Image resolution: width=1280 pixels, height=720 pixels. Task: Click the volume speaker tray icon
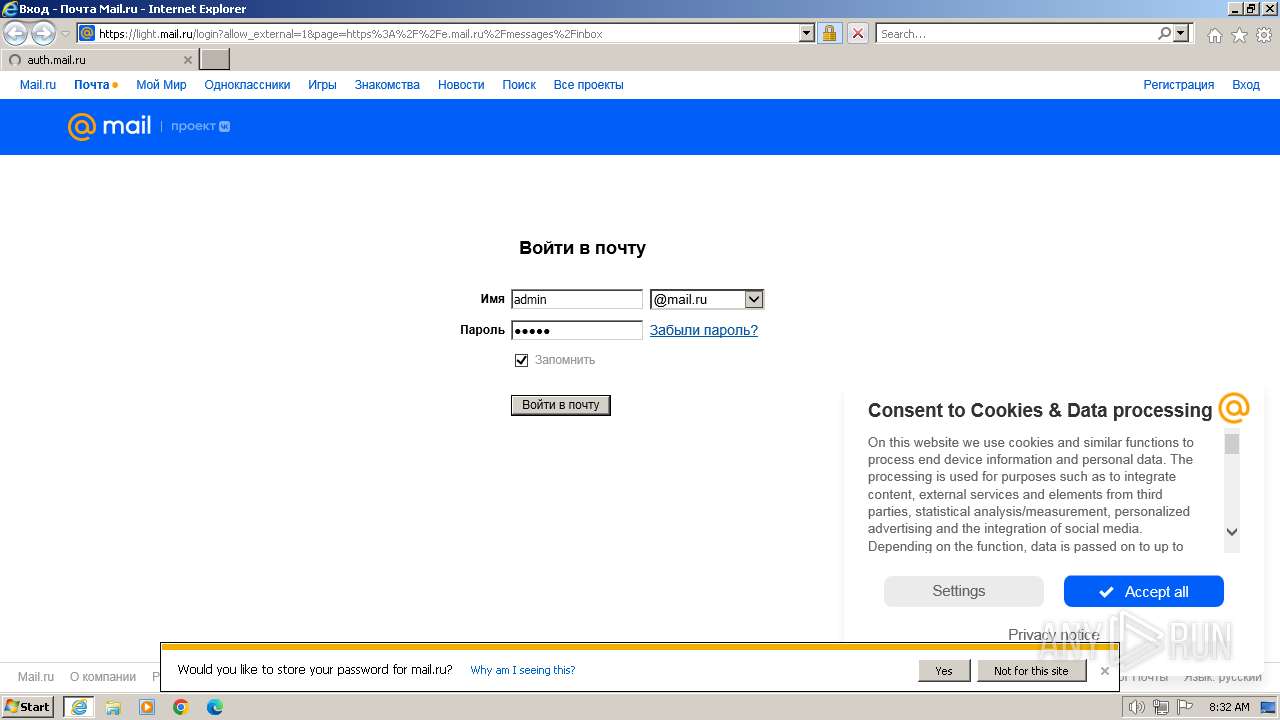1137,707
